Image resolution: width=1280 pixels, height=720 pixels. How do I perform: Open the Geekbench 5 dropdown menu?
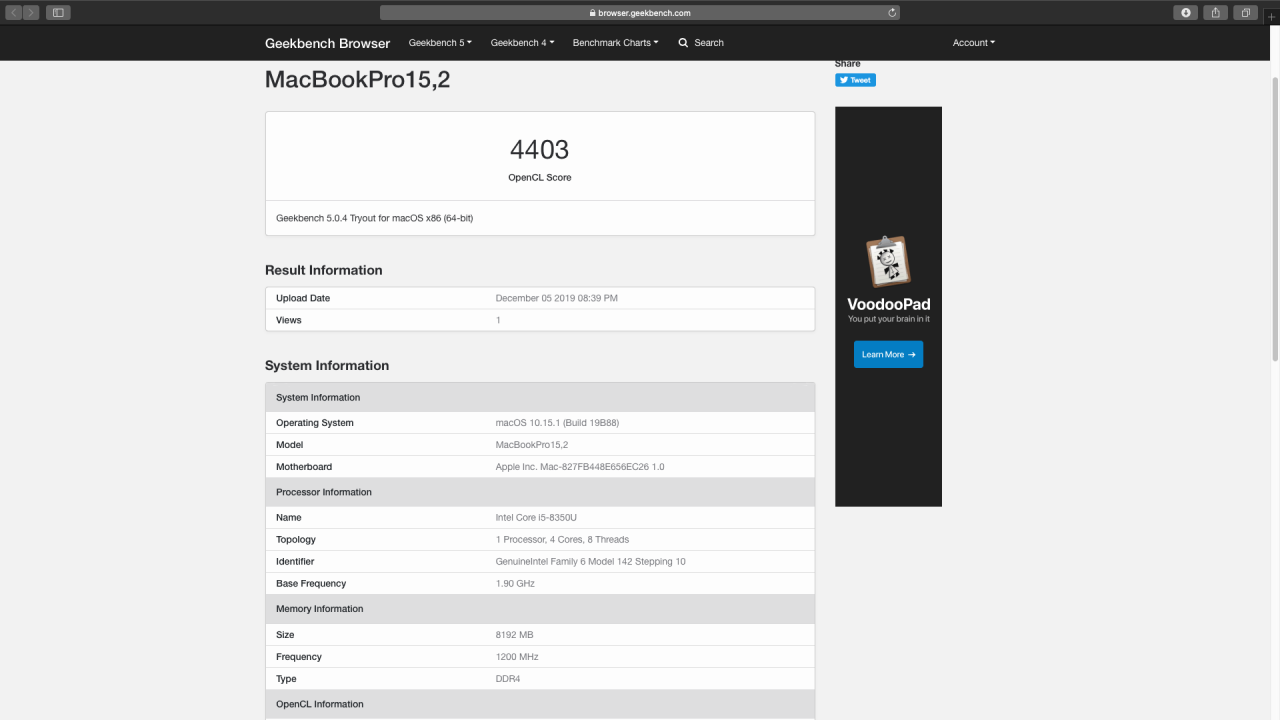(x=440, y=43)
